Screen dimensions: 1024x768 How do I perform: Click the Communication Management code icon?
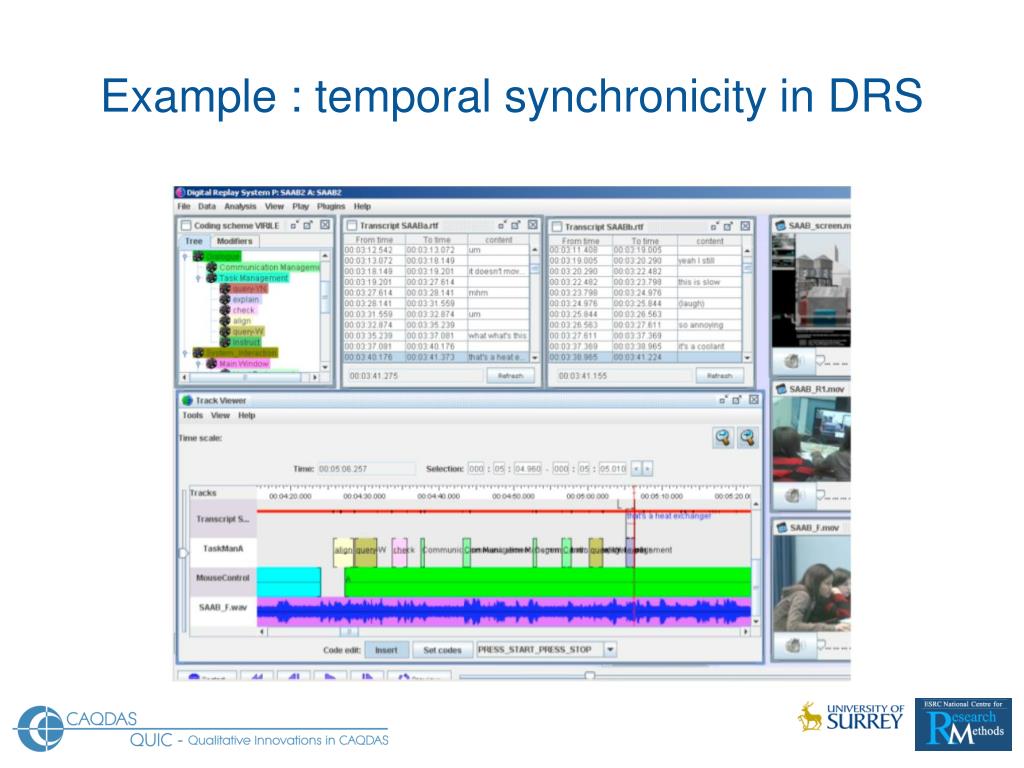[212, 268]
